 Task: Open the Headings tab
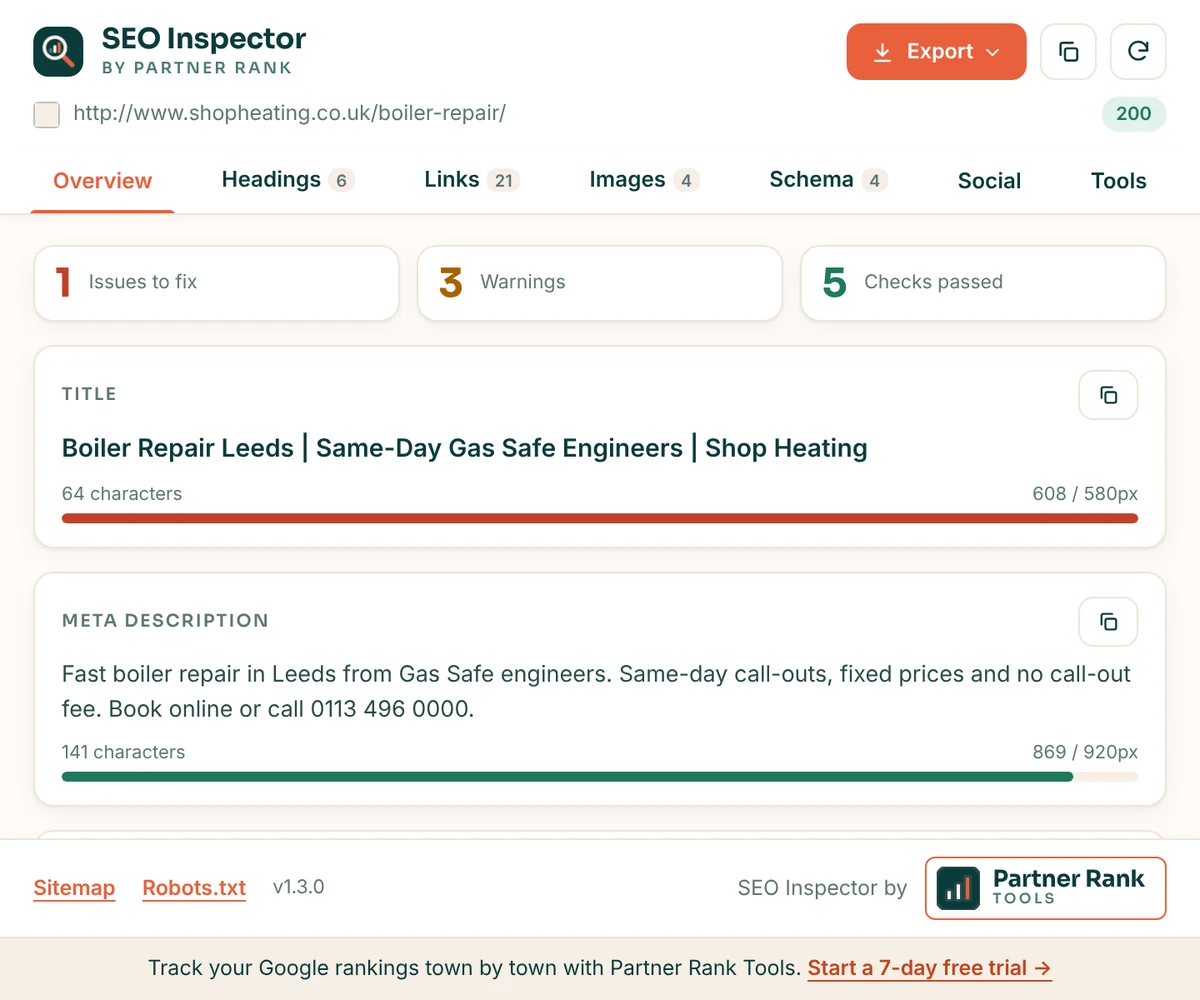pos(288,181)
